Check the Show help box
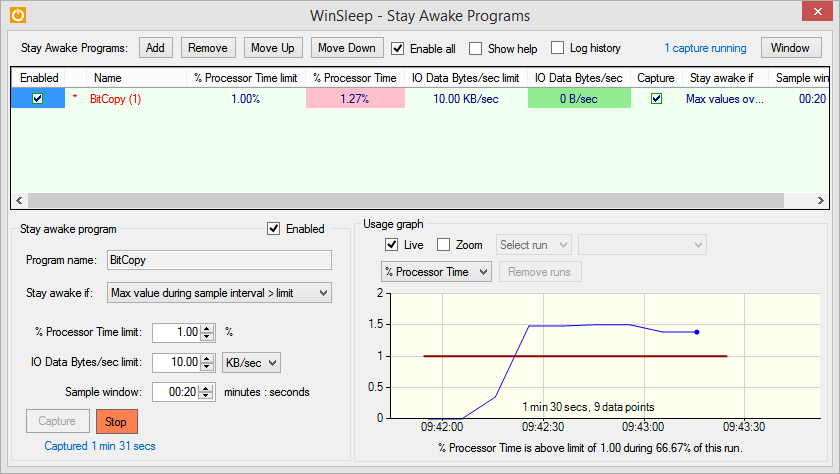840x474 pixels. point(475,48)
